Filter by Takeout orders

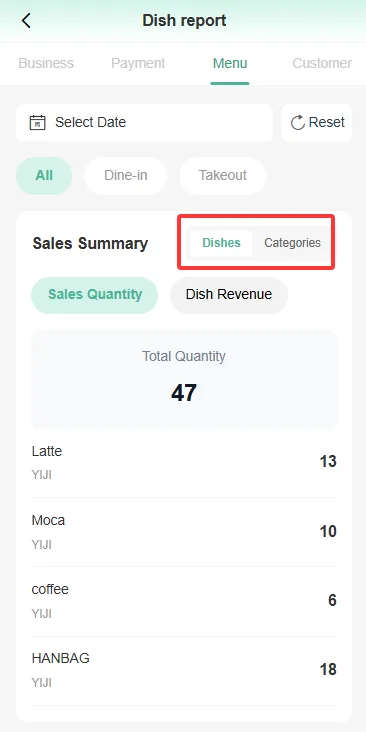[x=223, y=176]
